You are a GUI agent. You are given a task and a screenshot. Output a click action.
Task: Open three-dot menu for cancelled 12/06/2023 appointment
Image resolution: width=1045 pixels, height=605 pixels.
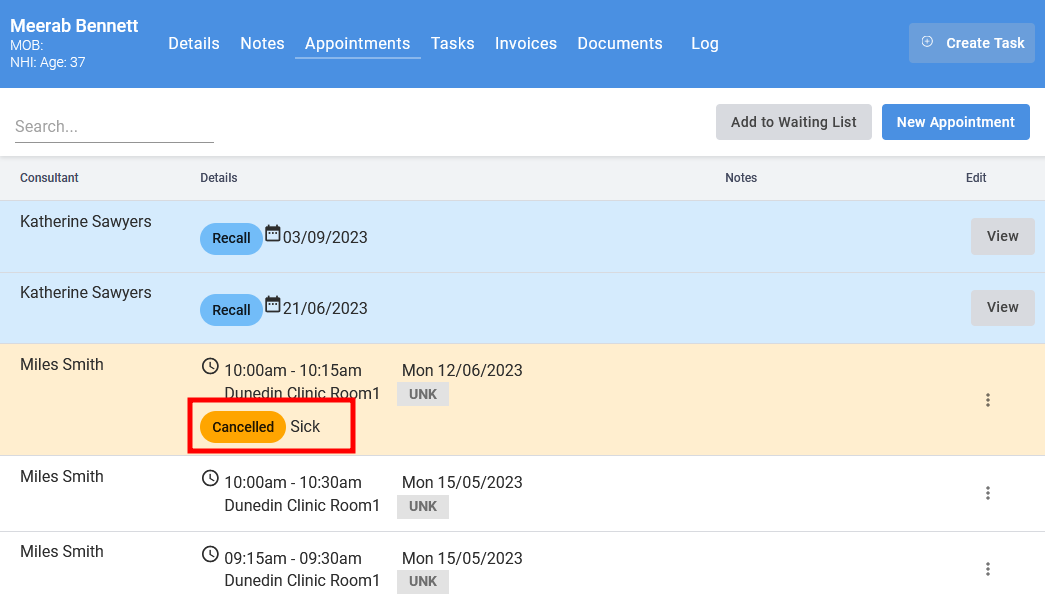[987, 400]
